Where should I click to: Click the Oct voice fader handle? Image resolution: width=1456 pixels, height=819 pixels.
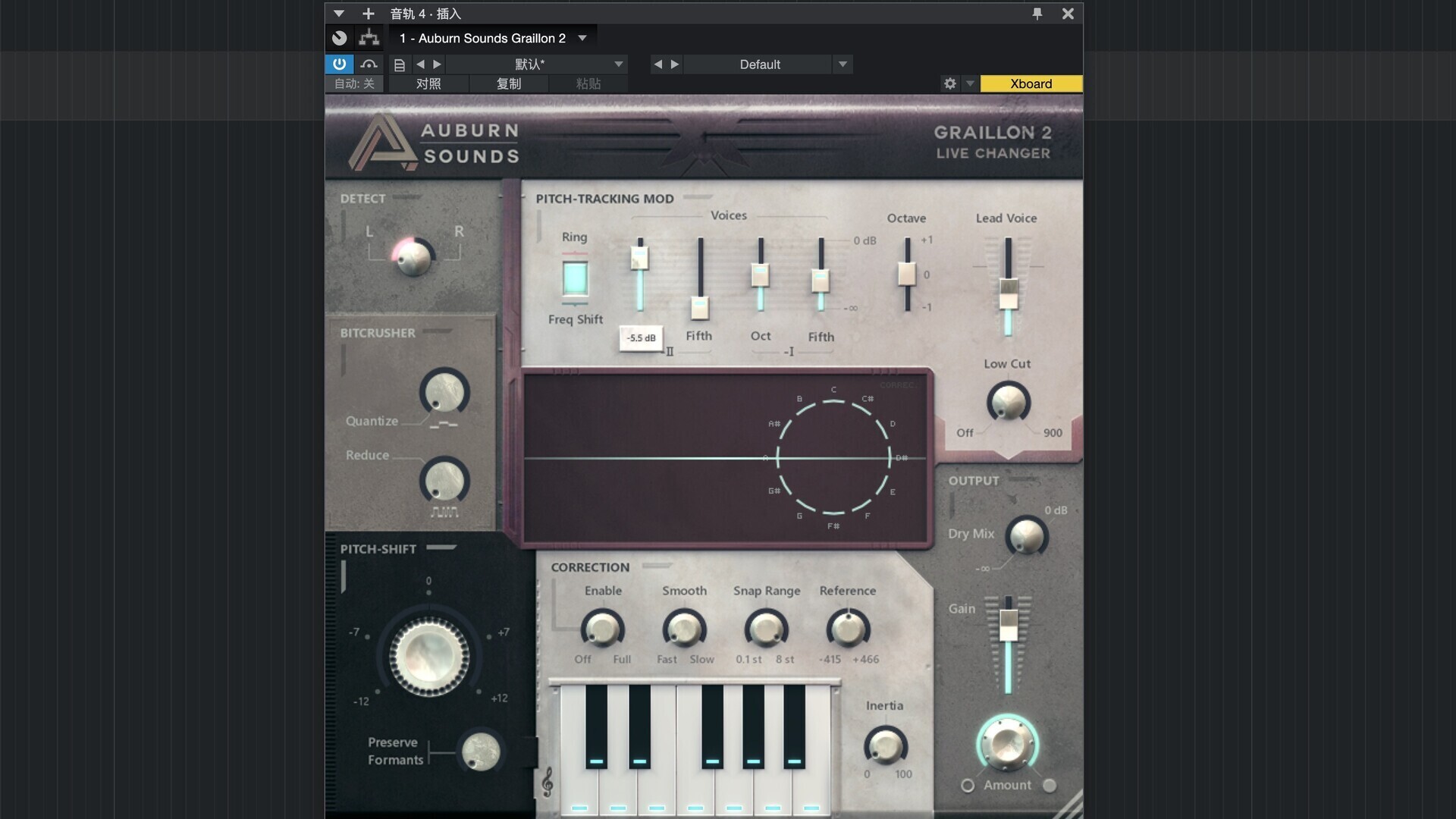click(760, 275)
